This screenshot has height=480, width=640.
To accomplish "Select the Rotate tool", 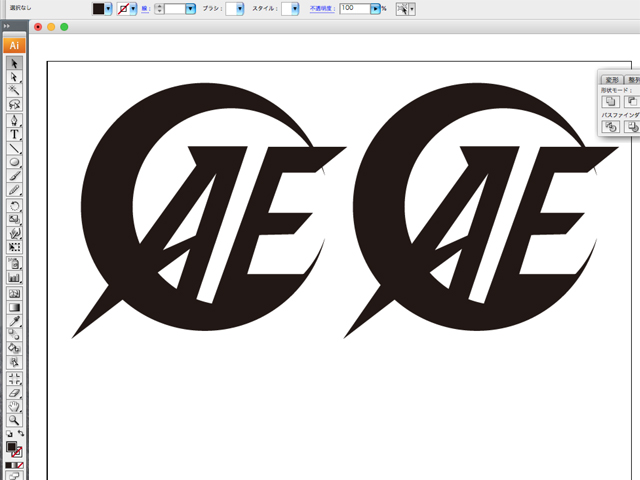I will click(14, 206).
